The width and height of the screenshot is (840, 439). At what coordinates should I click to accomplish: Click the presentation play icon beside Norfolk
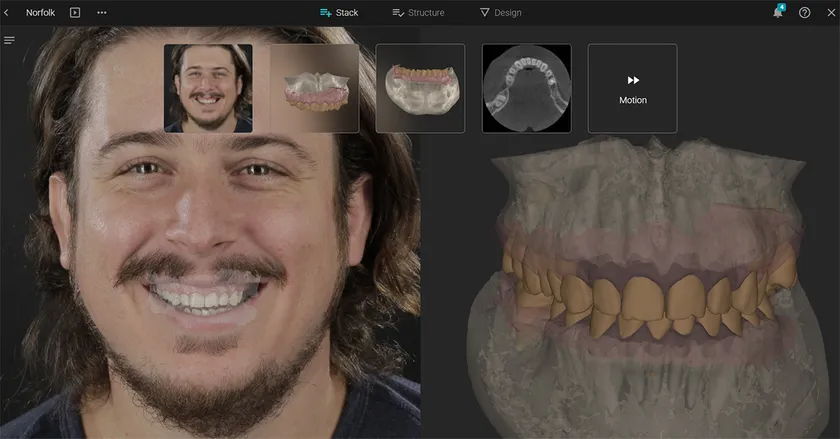click(75, 13)
